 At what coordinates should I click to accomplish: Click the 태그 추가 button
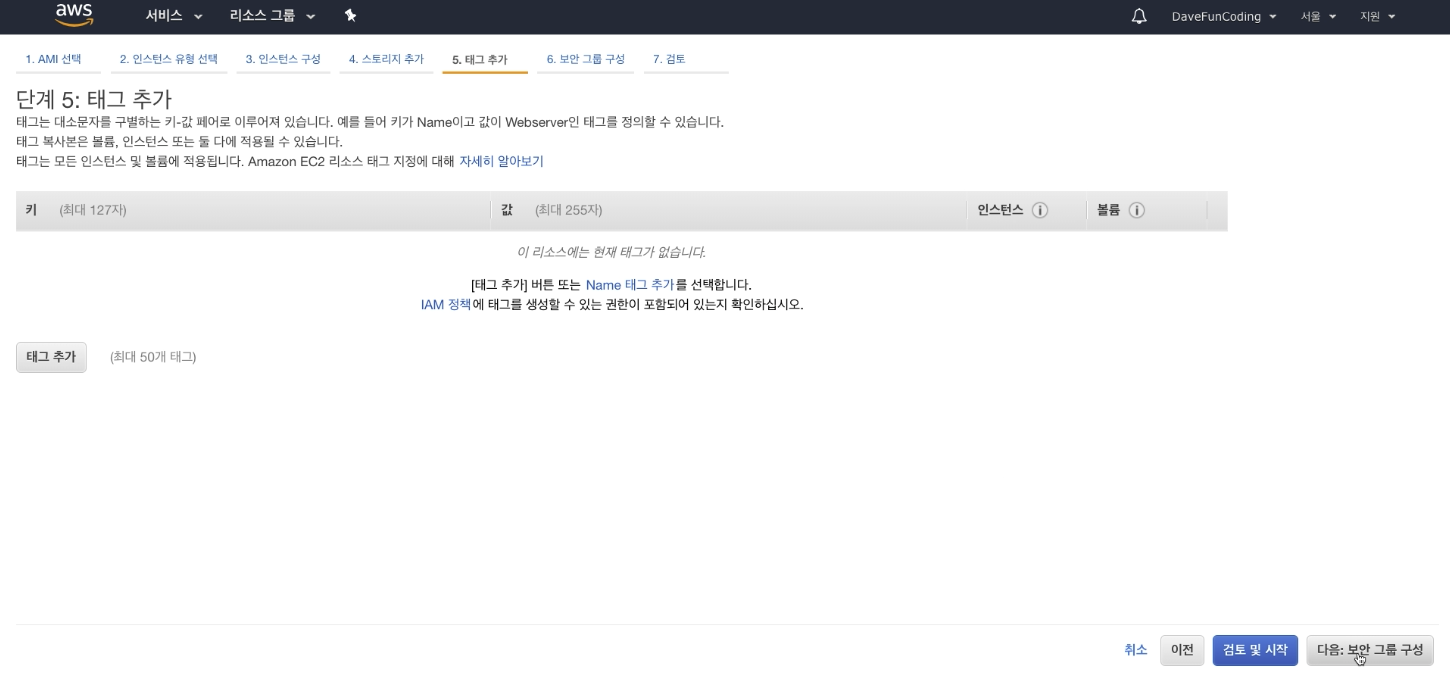click(x=51, y=357)
